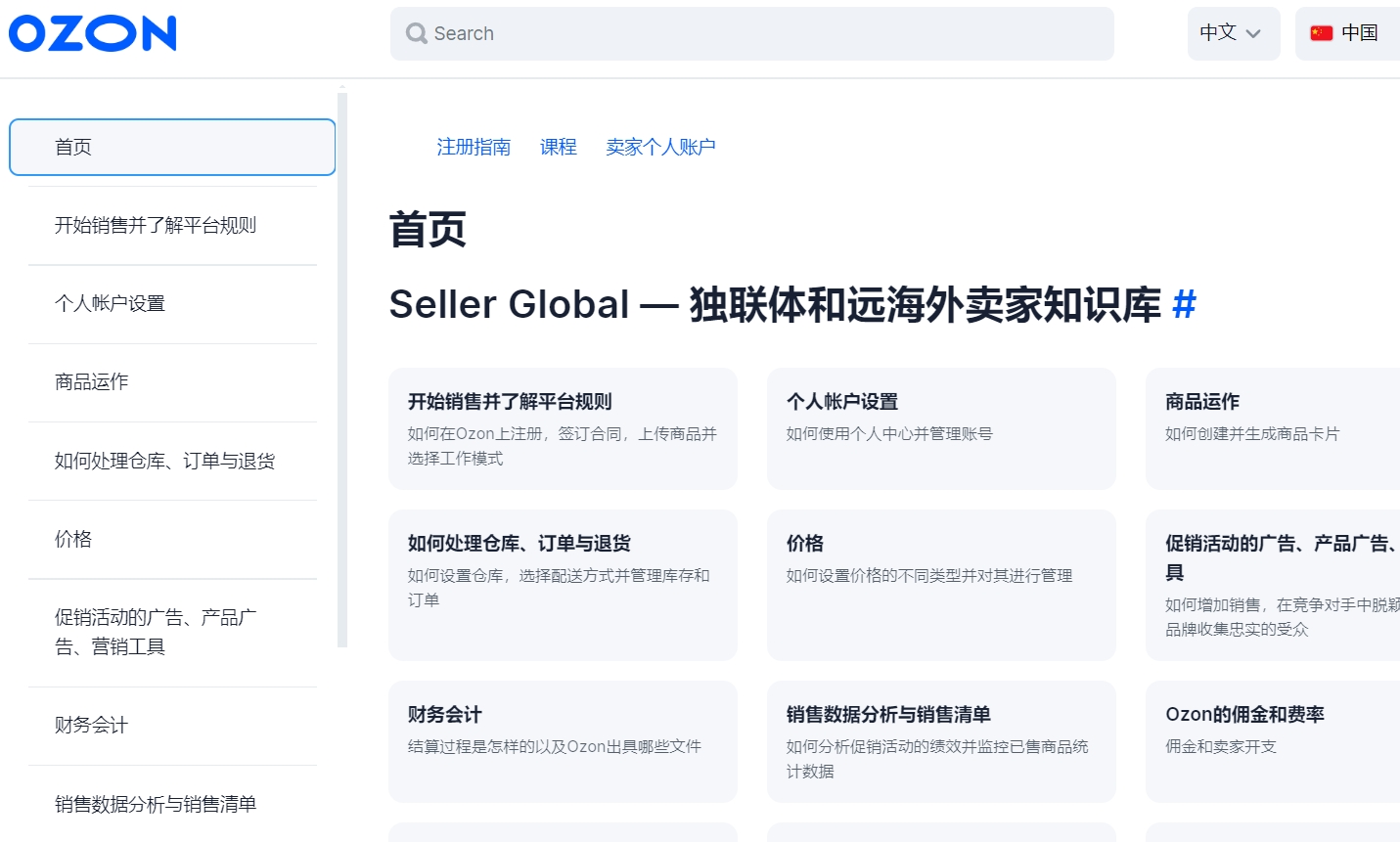Open the 商品运作 card
Image resolution: width=1400 pixels, height=842 pixels.
pos(1273,428)
